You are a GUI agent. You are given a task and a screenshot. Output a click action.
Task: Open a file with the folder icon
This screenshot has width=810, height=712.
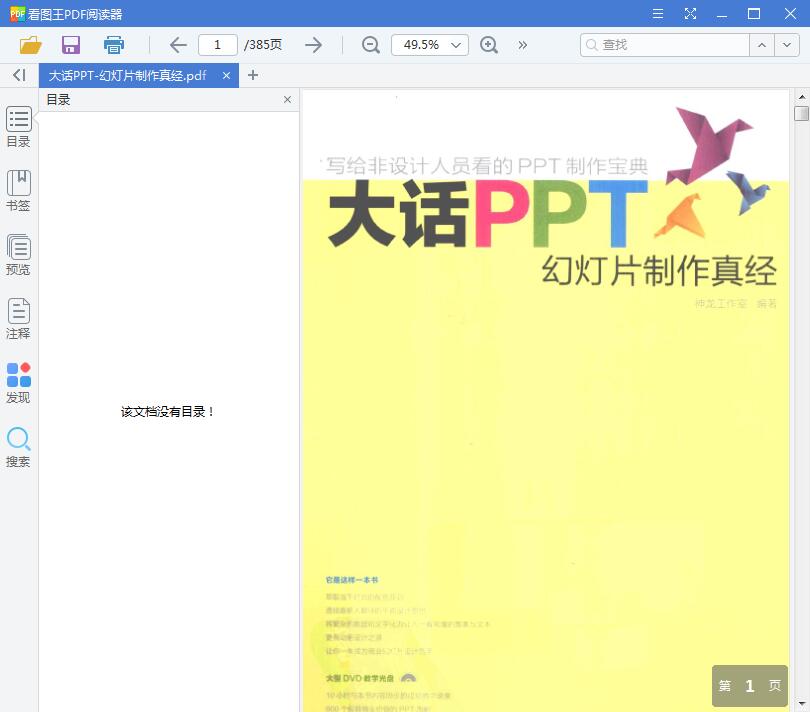pos(30,45)
